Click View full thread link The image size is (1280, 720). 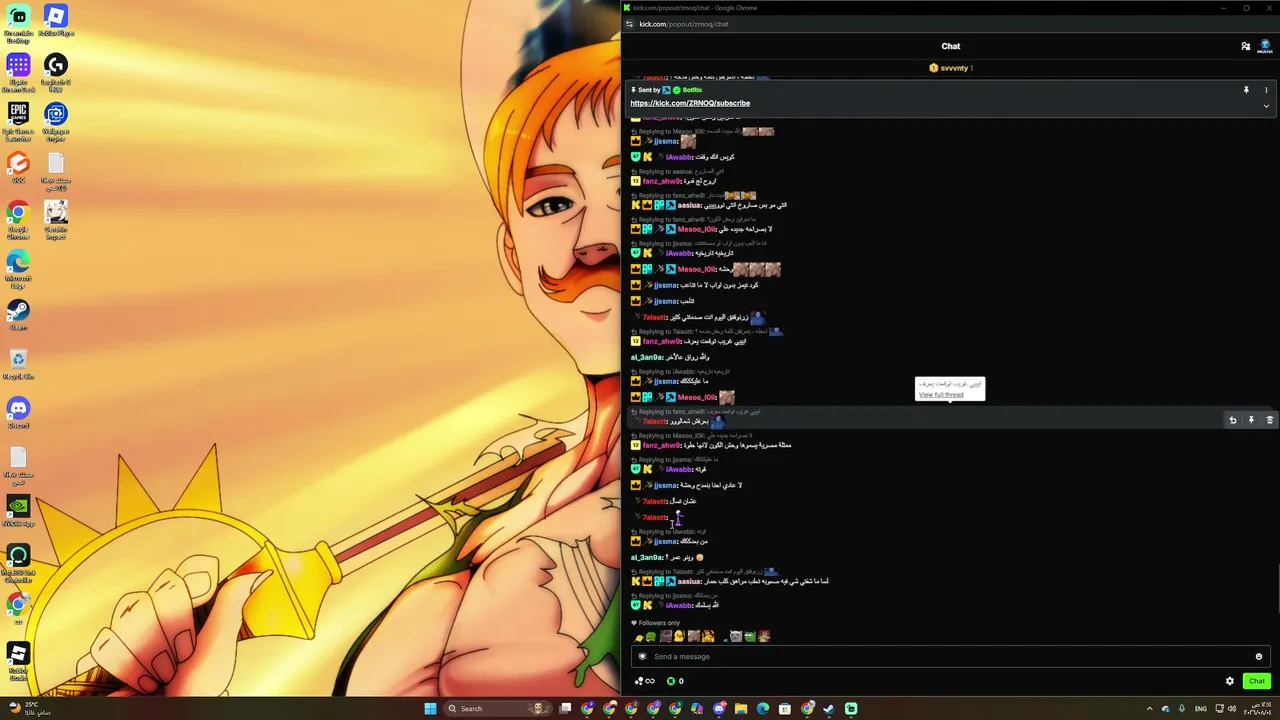941,395
